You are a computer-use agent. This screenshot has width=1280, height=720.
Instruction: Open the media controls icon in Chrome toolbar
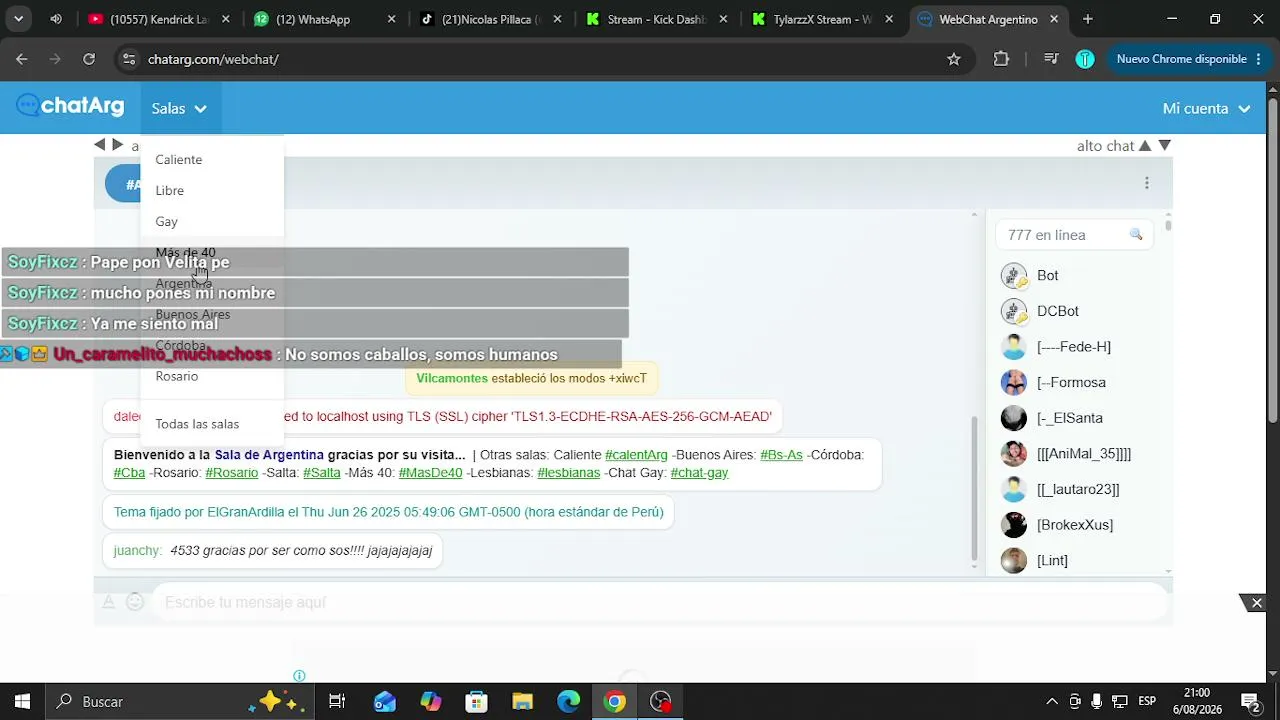click(x=1051, y=59)
